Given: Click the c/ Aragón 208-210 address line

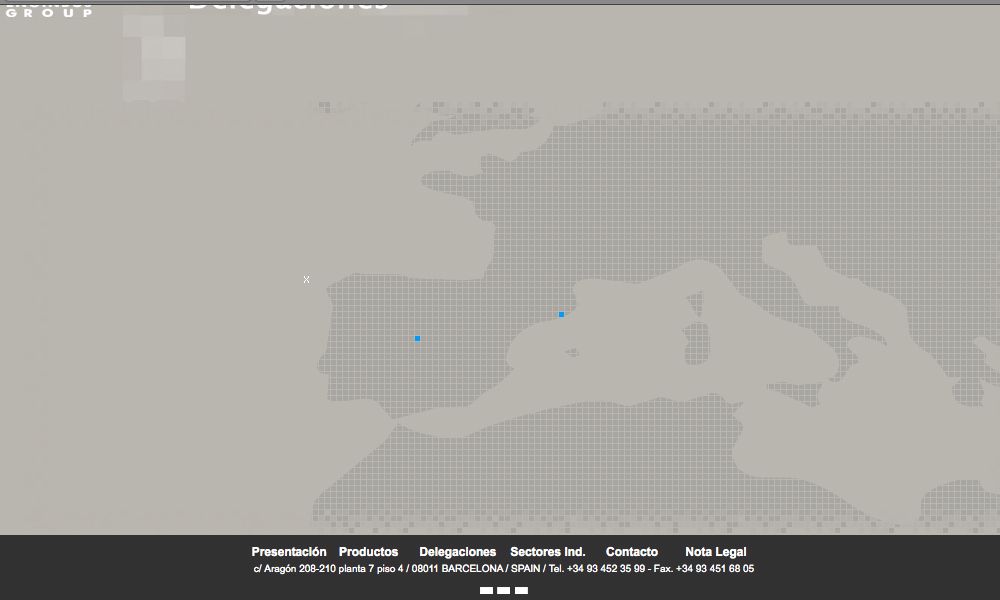Looking at the screenshot, I should [503, 568].
